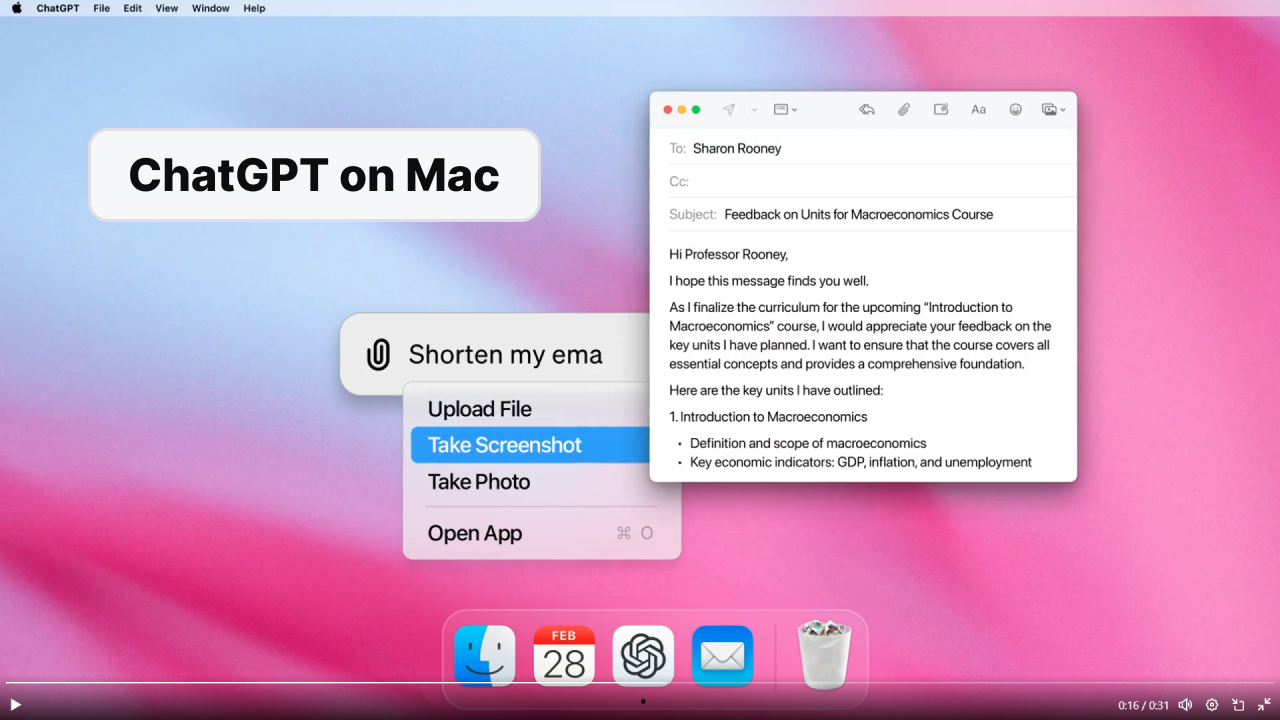Click the To field with Sharon Rooney
Image resolution: width=1280 pixels, height=720 pixels.
click(x=872, y=148)
